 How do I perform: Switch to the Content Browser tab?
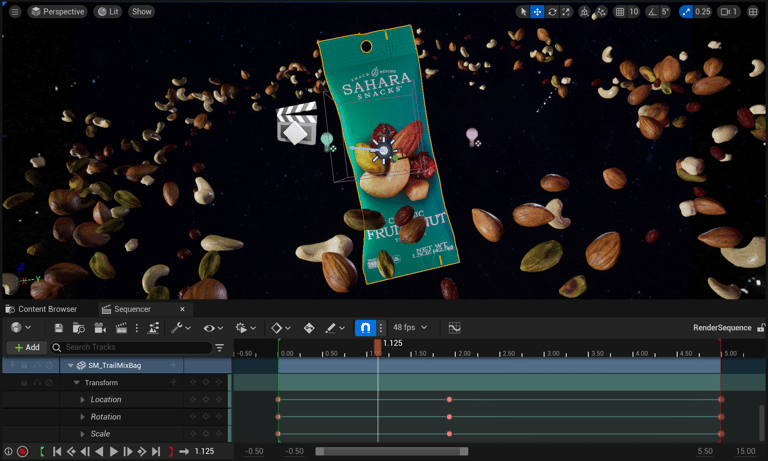pos(42,309)
